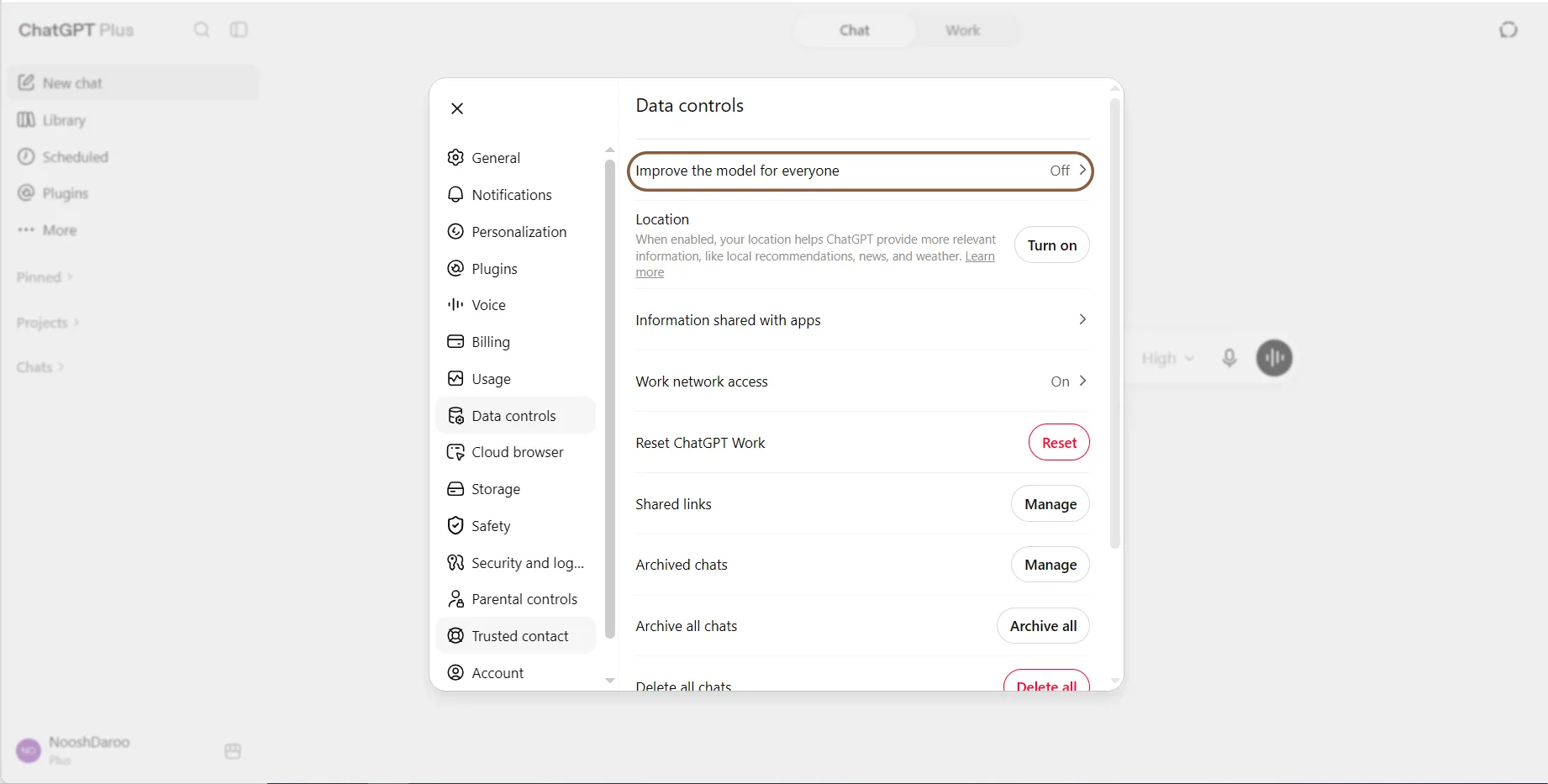Click the down arrow below the settings category list
Screen dimensions: 1548x784
(x=610, y=681)
